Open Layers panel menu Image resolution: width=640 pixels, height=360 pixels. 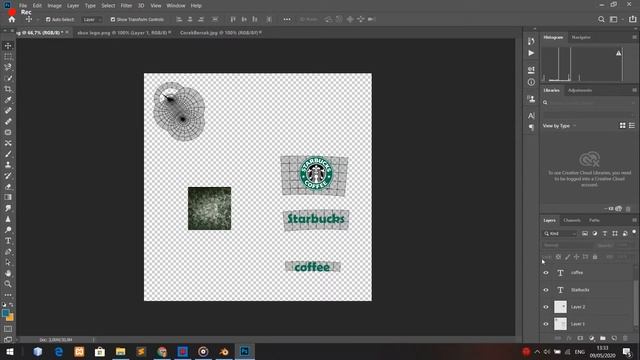tap(634, 220)
